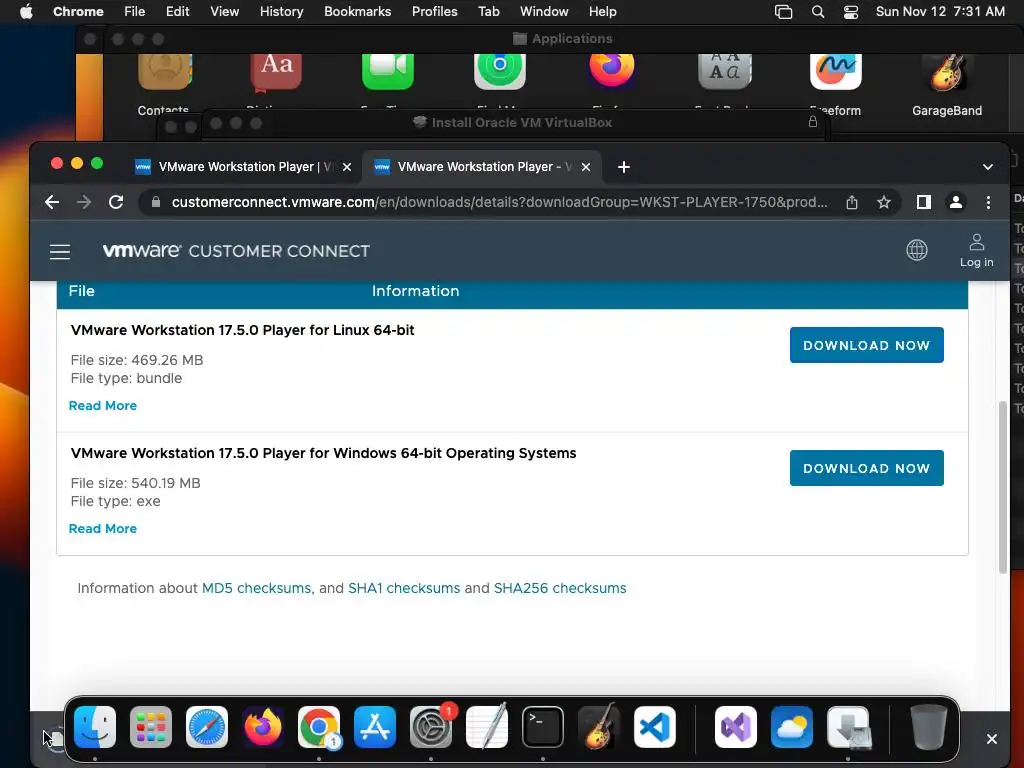1024x768 pixels.
Task: Go back in Chrome
Action: [52, 202]
